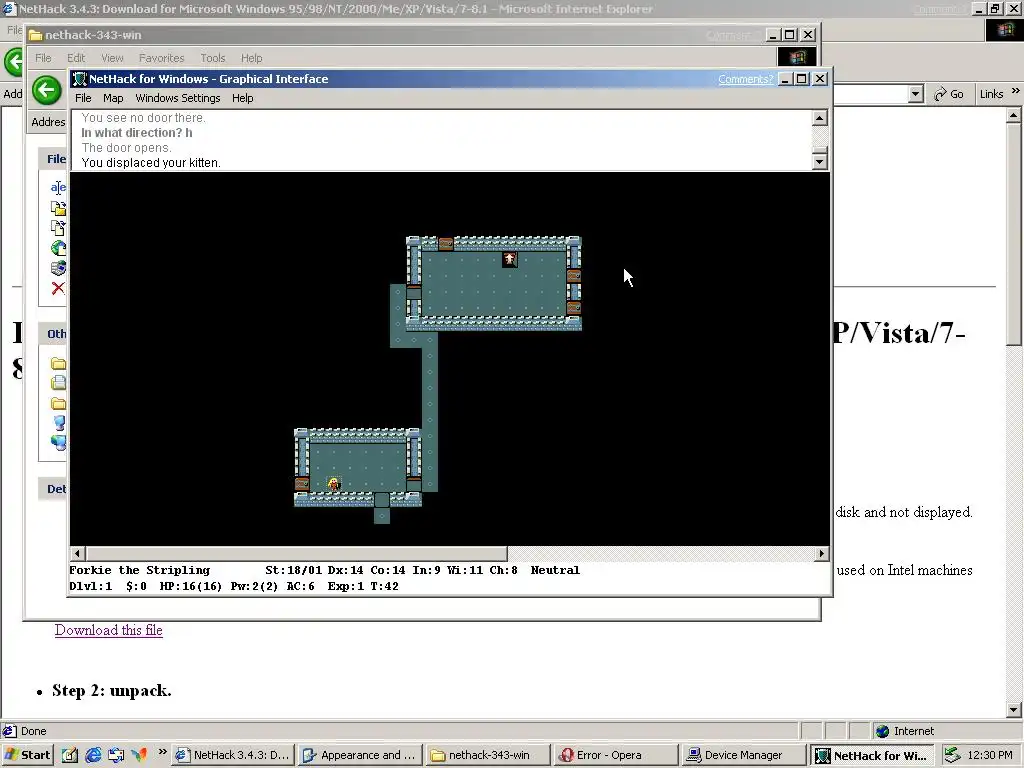Click the E-mail this file icon
The height and width of the screenshot is (768, 1024).
coord(58,268)
